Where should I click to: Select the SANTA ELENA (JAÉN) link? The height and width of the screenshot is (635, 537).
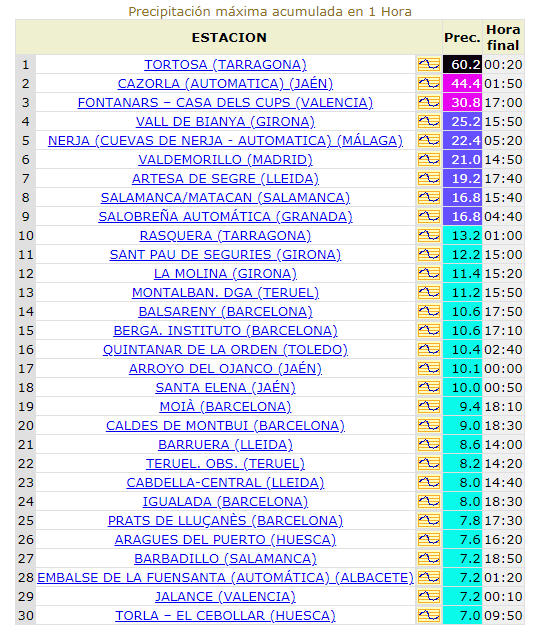(225, 388)
